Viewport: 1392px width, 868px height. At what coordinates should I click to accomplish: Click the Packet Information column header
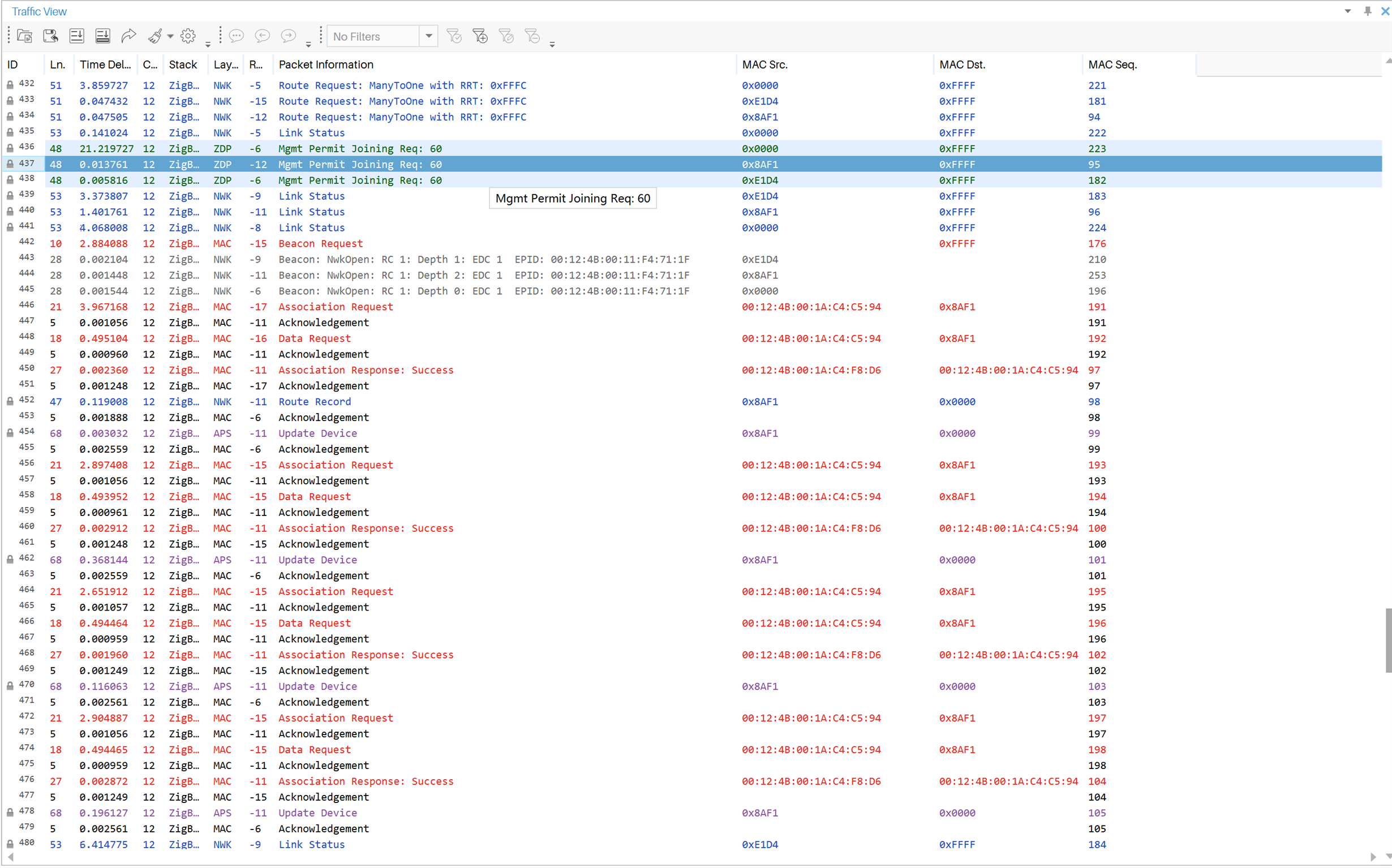pos(505,65)
